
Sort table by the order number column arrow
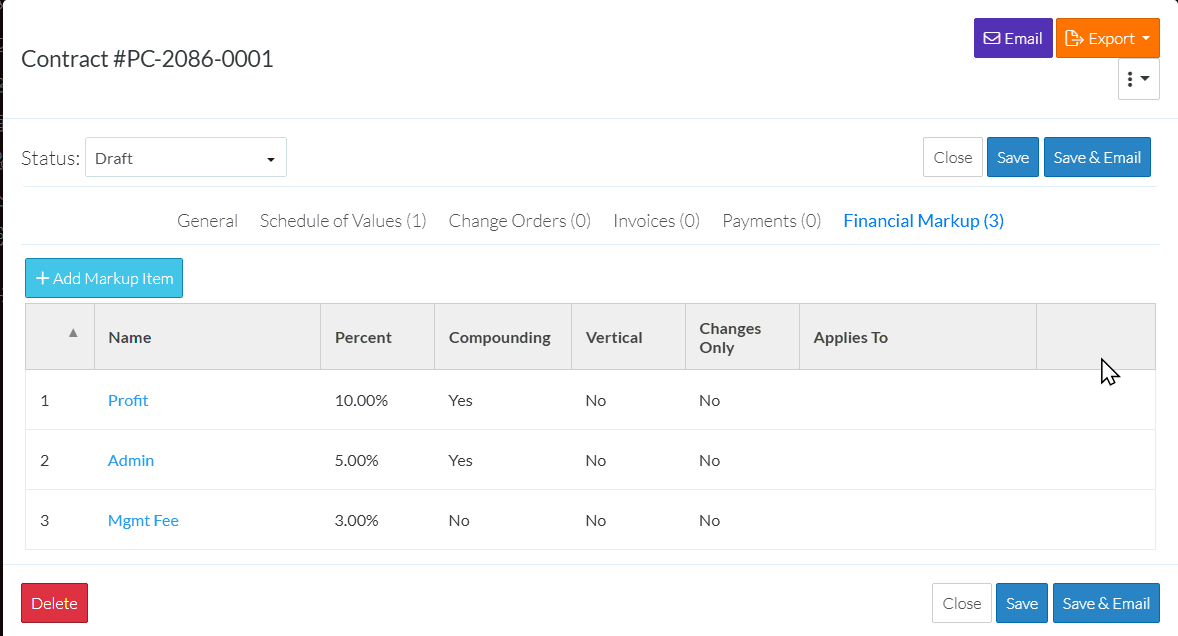pyautogui.click(x=72, y=334)
